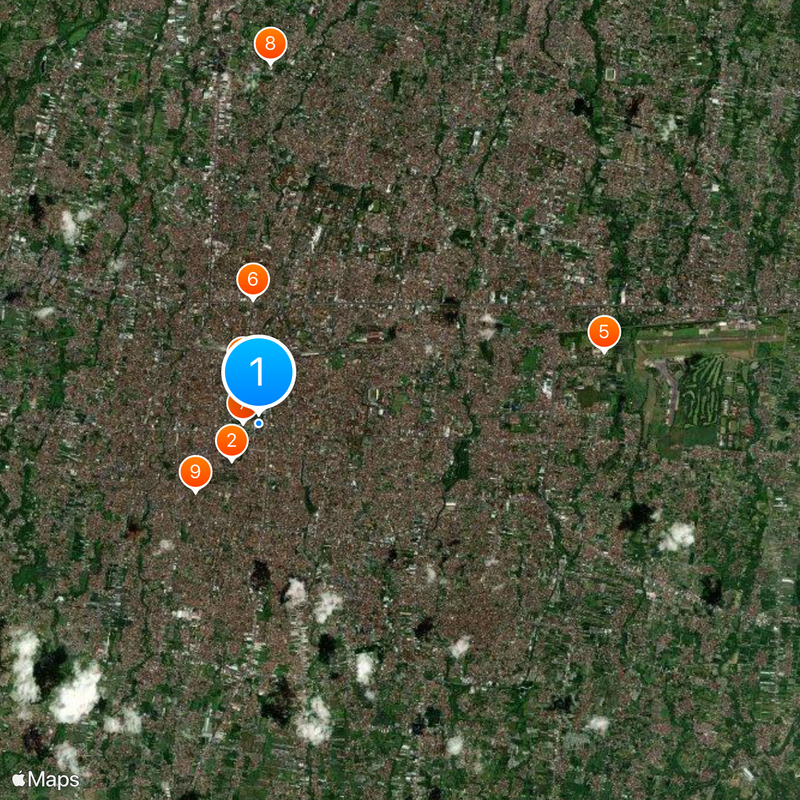Click the white cloud south of the airport

[677, 537]
